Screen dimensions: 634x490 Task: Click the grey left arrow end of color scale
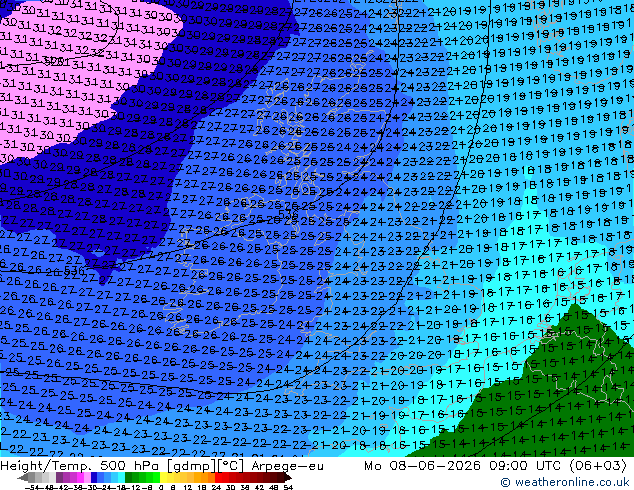coord(22,478)
